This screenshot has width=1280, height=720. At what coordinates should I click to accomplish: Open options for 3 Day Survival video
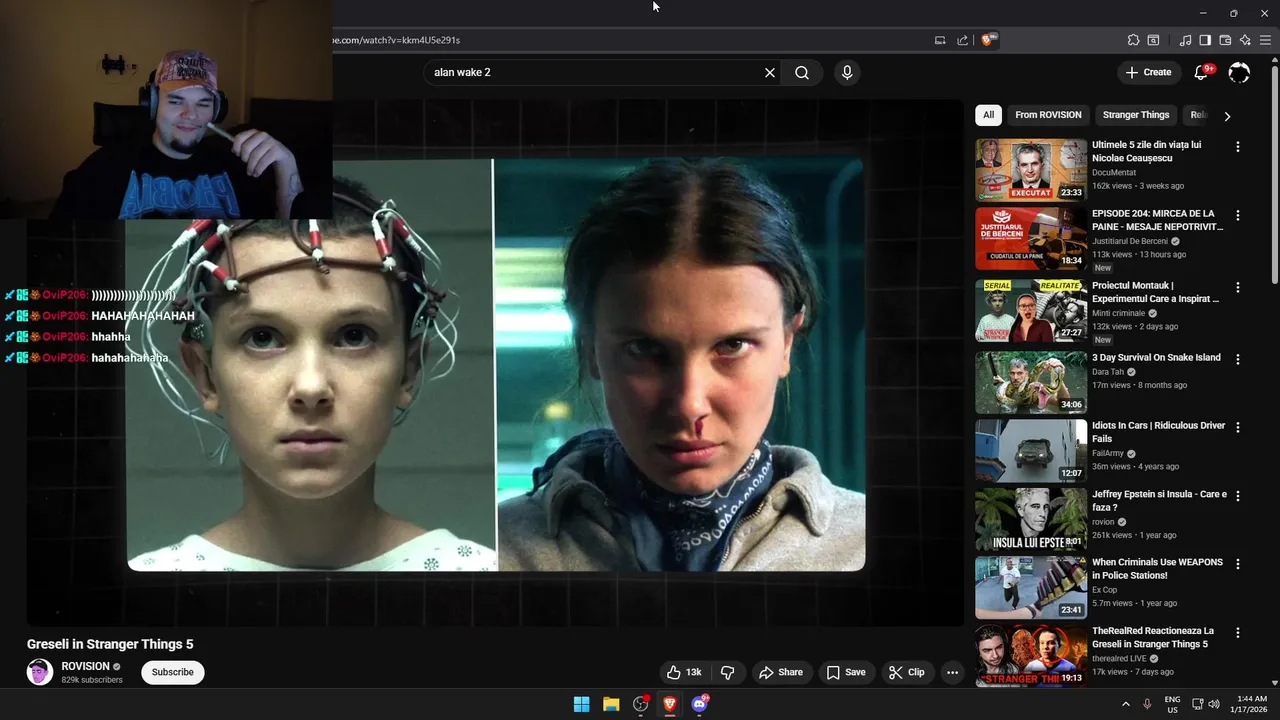pyautogui.click(x=1238, y=359)
